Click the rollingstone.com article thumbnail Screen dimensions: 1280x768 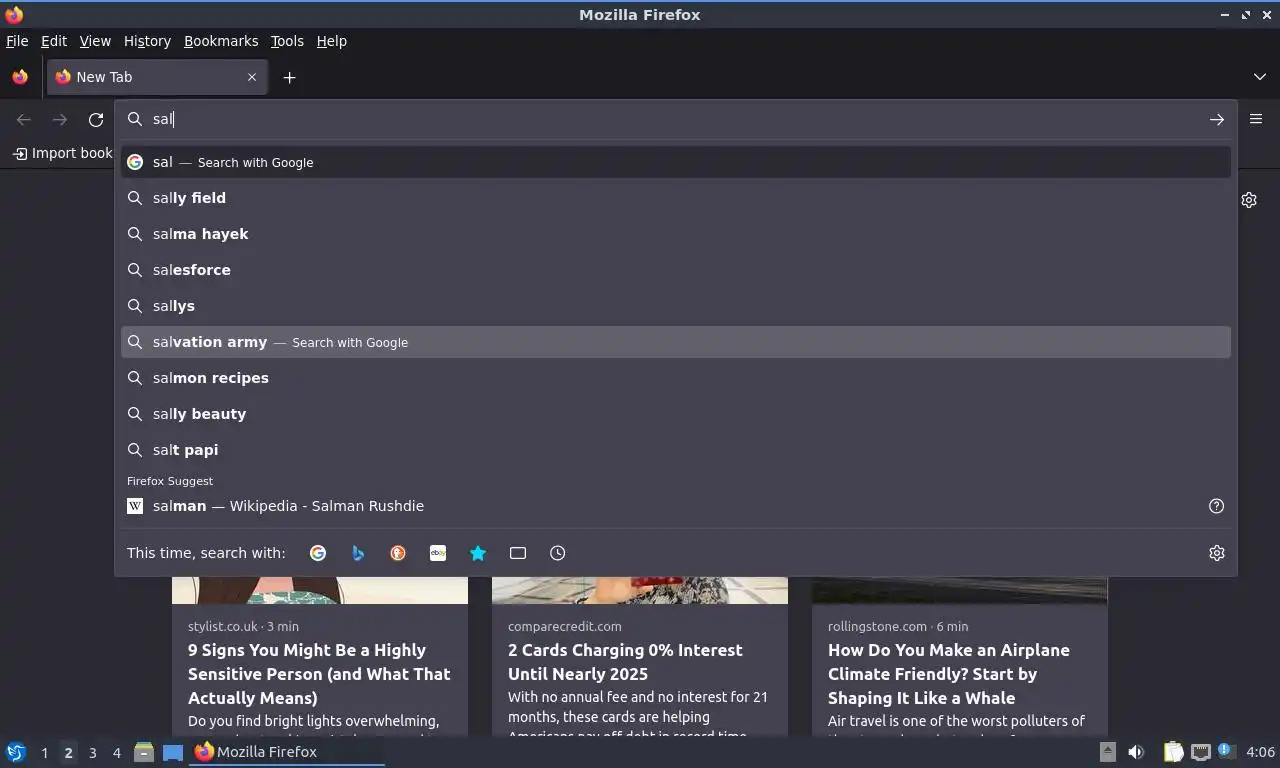pyautogui.click(x=960, y=590)
